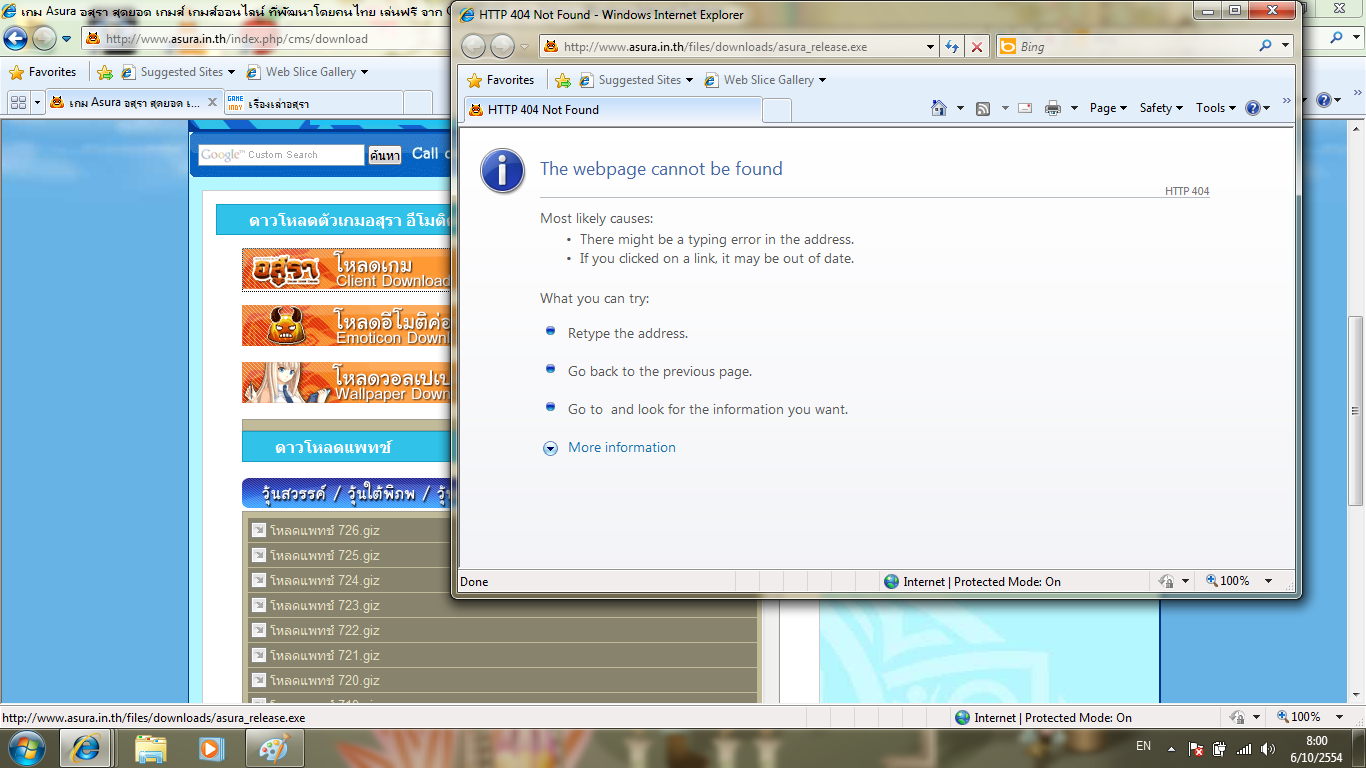Viewport: 1366px width, 768px height.
Task: Open search provider dropdown next to Bing
Action: [1285, 46]
